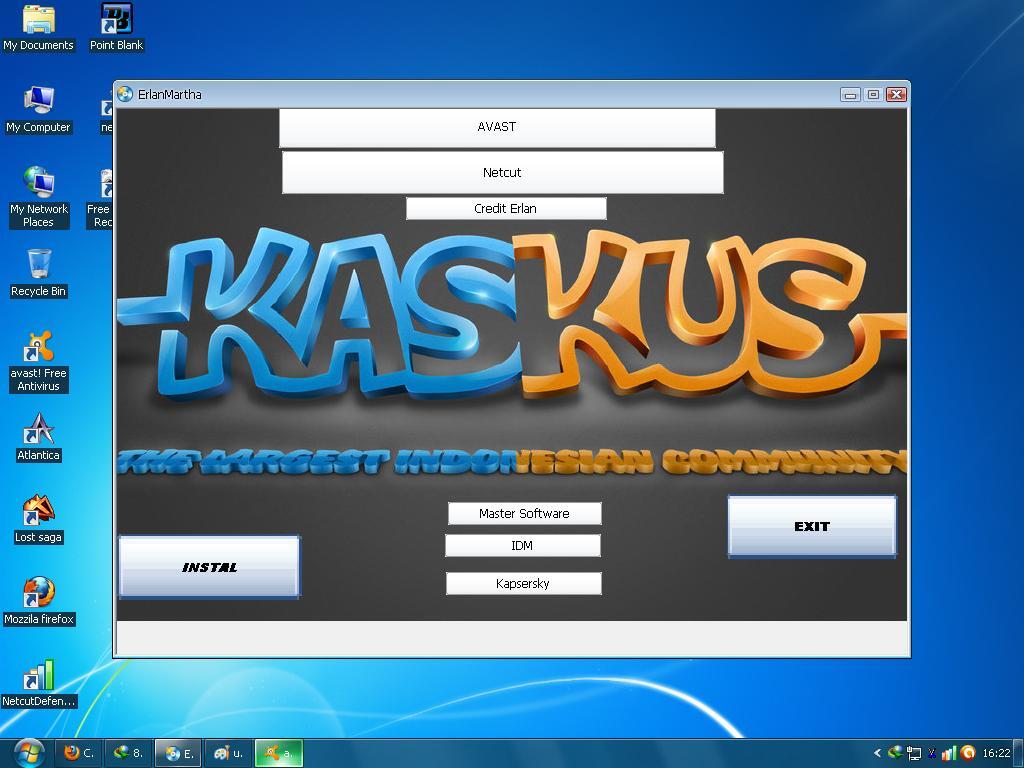Switch to the paint taskbar item u.
Image resolution: width=1024 pixels, height=768 pixels.
coord(228,753)
